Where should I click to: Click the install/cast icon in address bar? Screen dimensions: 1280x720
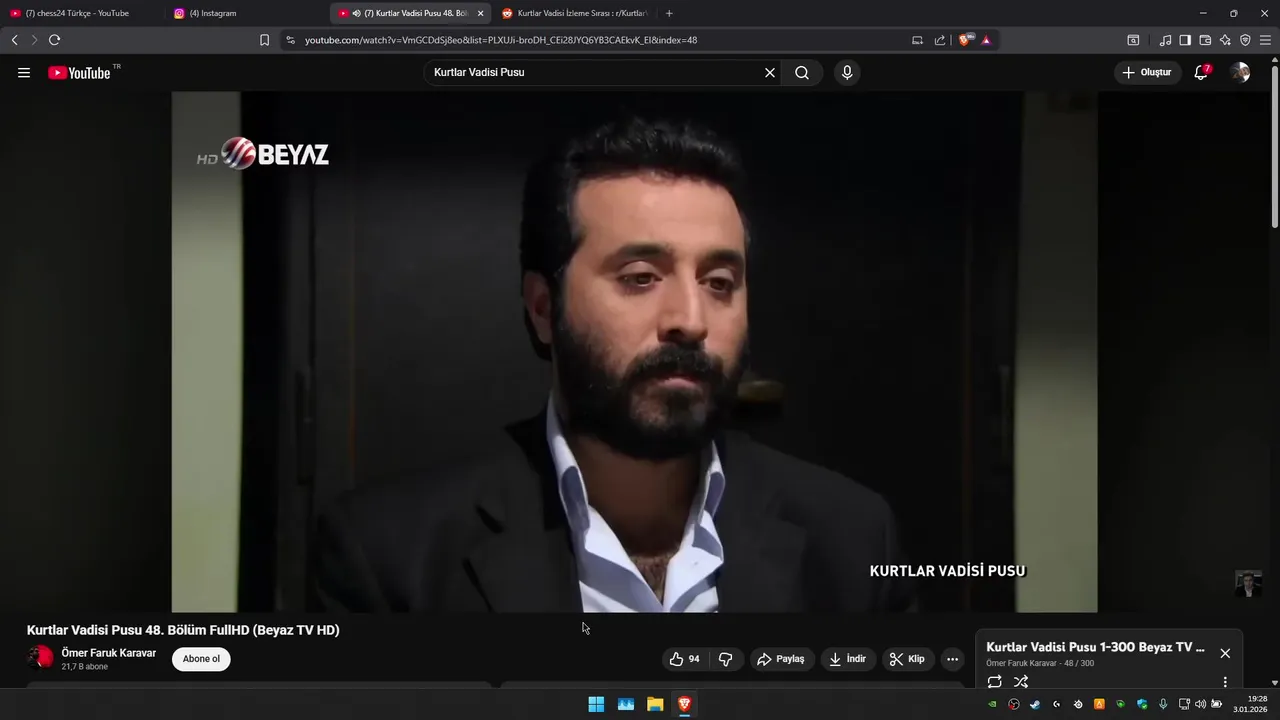click(917, 40)
